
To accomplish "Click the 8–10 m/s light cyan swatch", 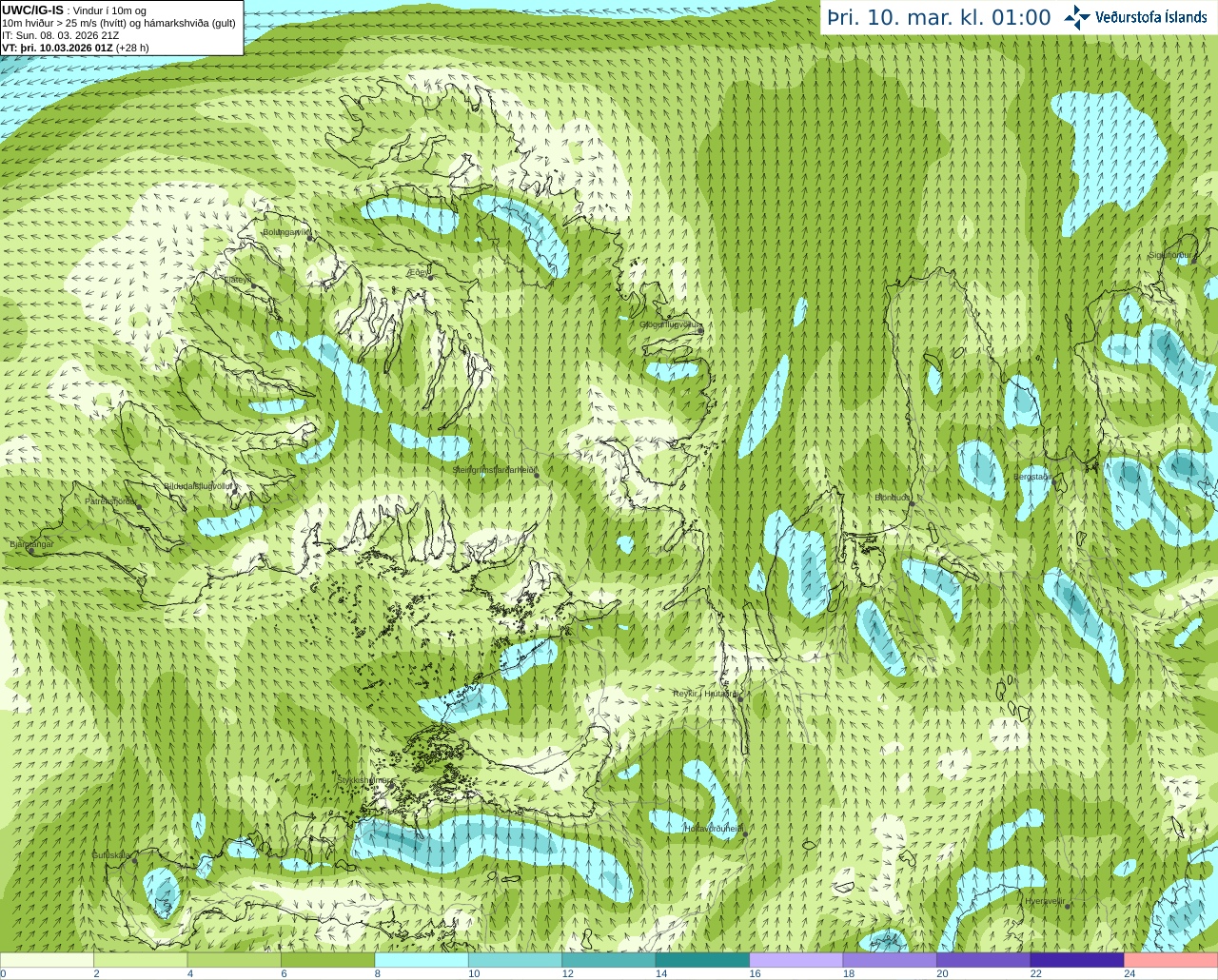I will pyautogui.click(x=422, y=960).
